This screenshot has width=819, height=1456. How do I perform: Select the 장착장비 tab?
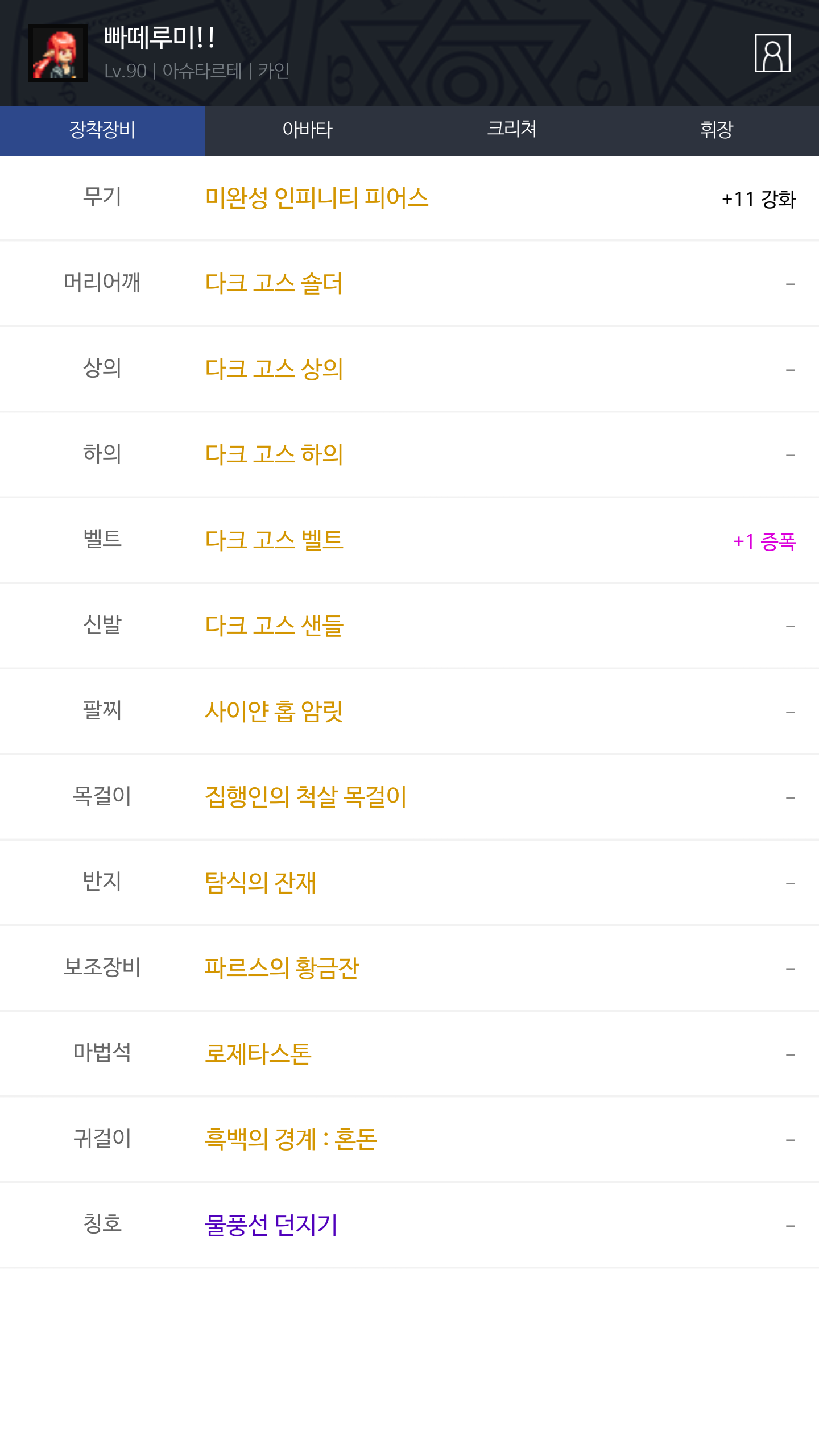pyautogui.click(x=102, y=130)
